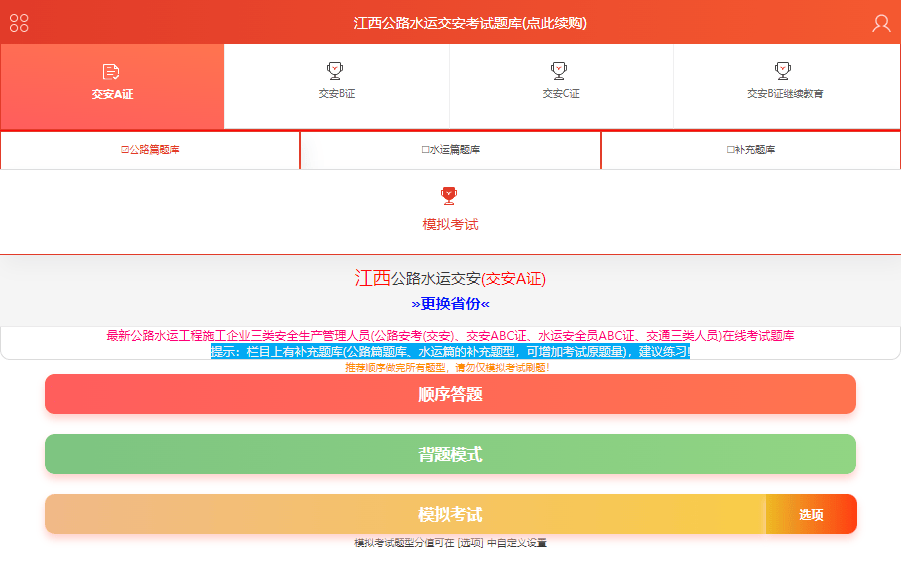
Task: Switch to the 交安B证继续教育 tab
Action: click(786, 87)
